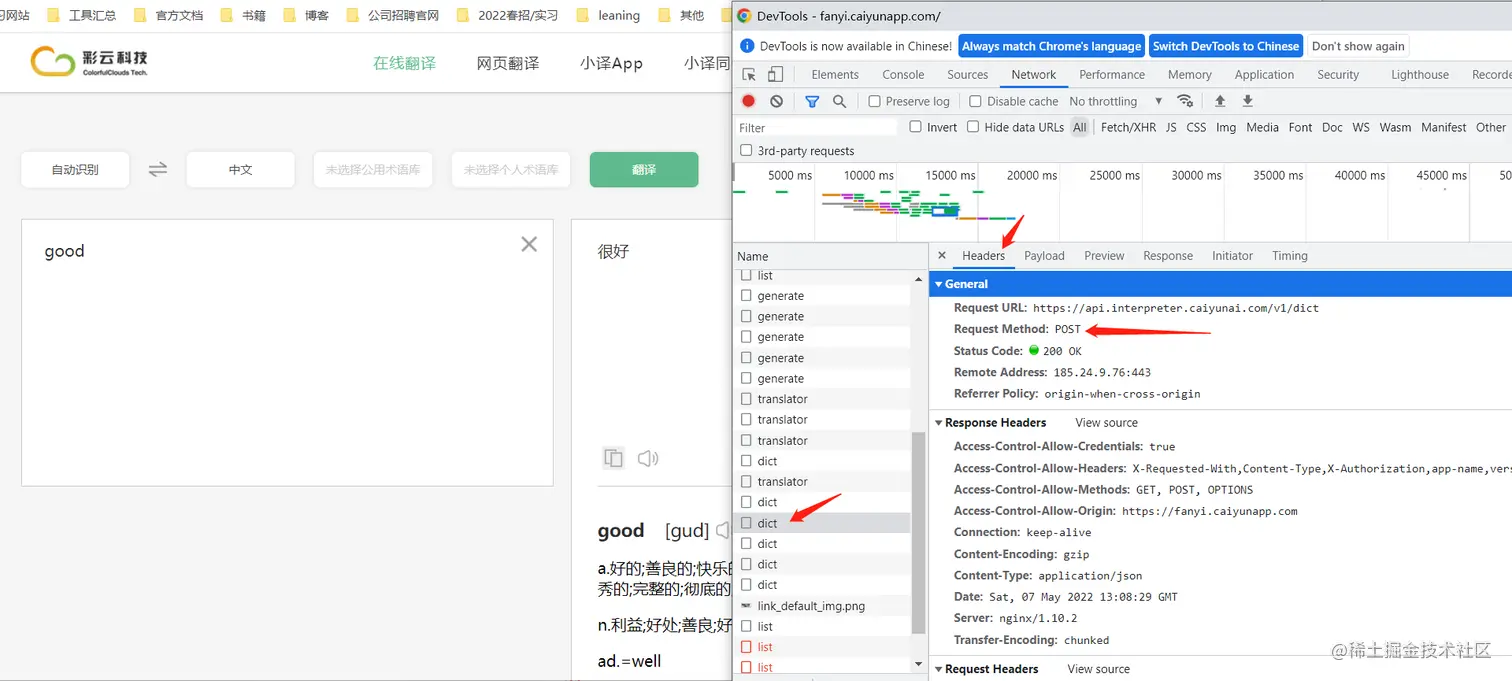Click 20000 ms timeline marker
Screen dimensions: 1512x681
(1031, 175)
